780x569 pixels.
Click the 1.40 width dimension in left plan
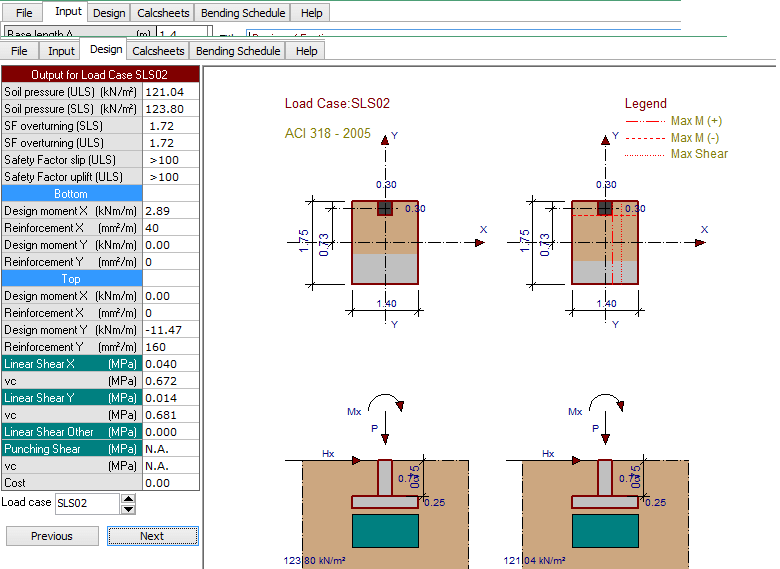tap(387, 303)
